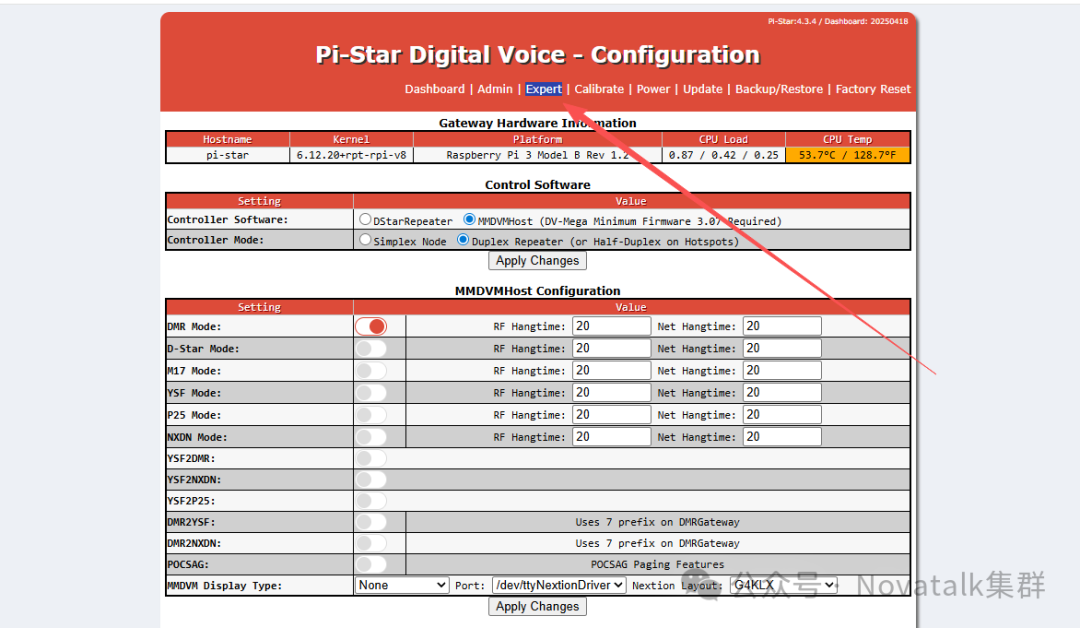Toggle the YSF2NXDN switch

(371, 479)
